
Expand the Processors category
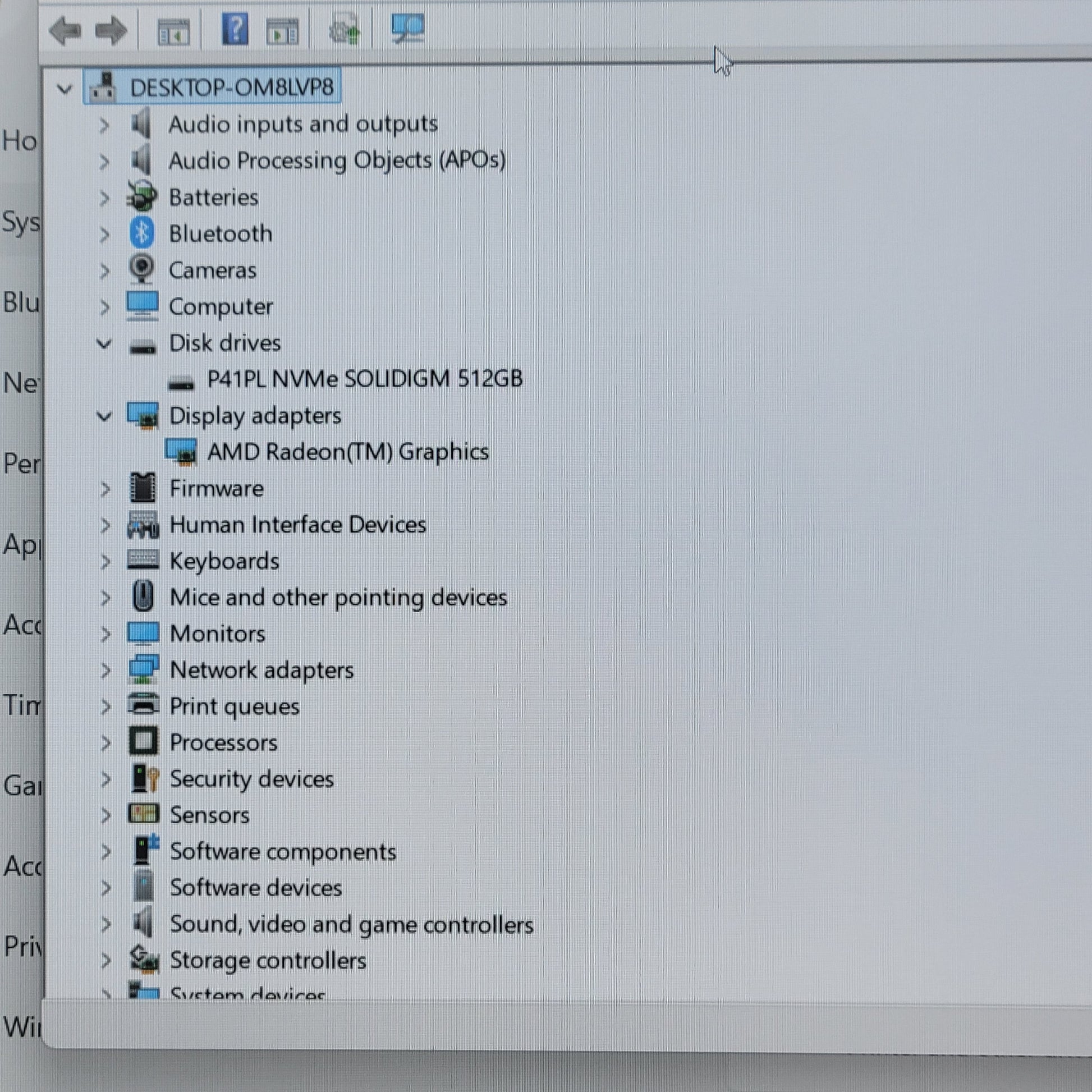[105, 743]
